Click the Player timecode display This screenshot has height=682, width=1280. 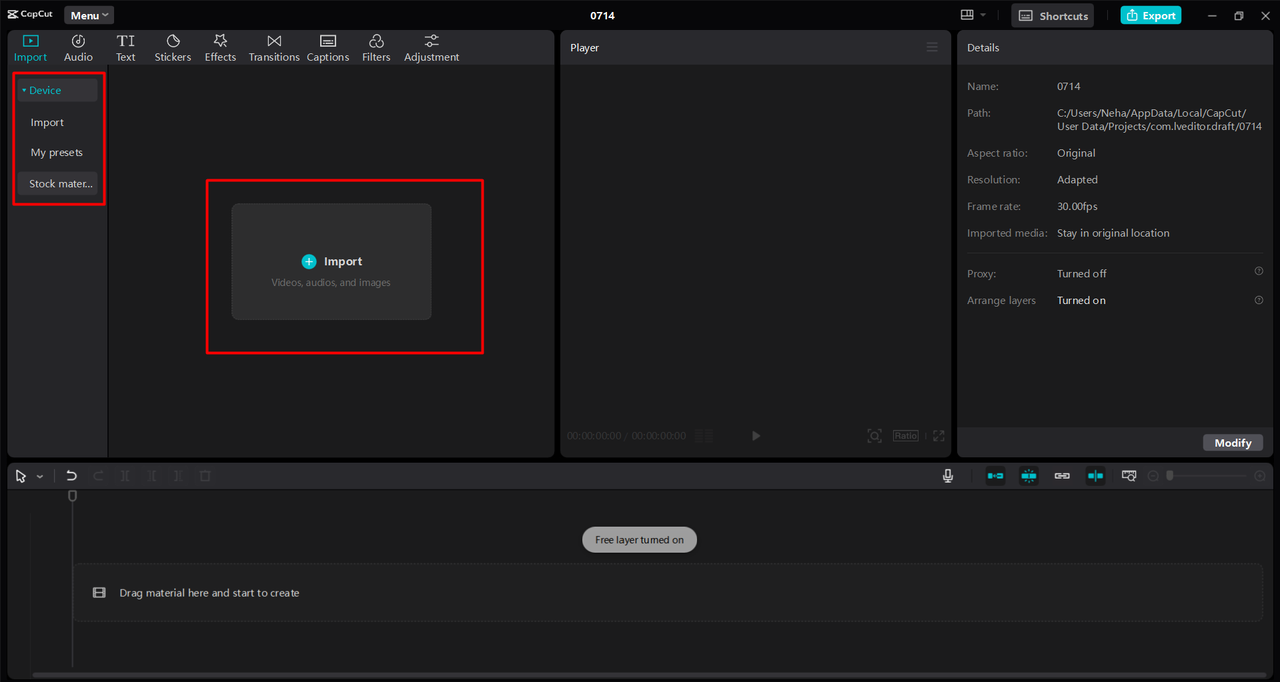coord(626,436)
